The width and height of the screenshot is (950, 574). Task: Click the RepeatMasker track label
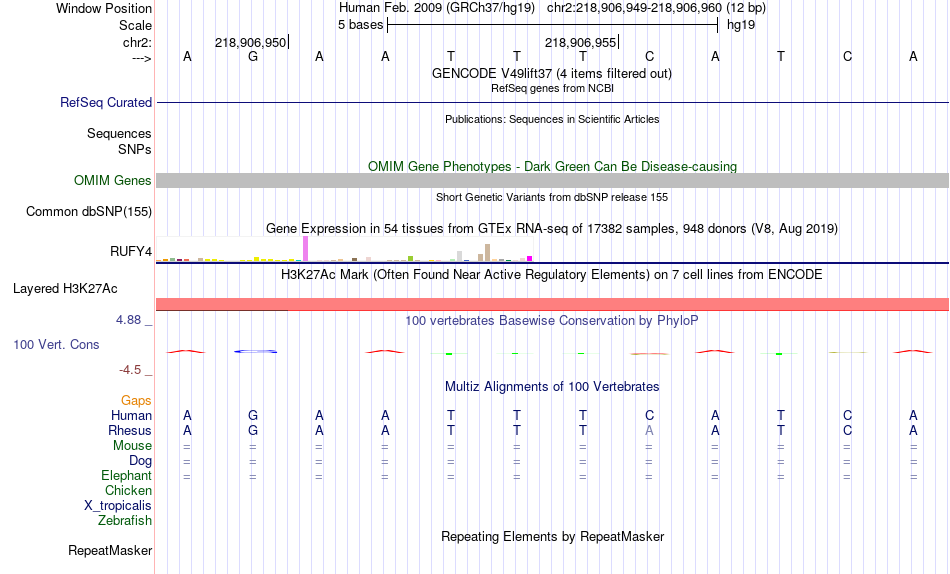[110, 550]
